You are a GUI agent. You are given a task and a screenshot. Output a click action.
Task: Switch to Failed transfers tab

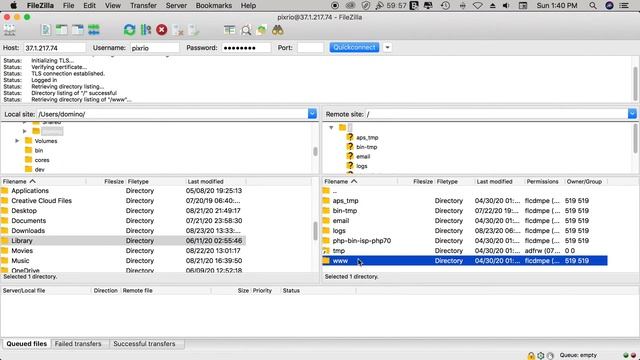pos(78,344)
